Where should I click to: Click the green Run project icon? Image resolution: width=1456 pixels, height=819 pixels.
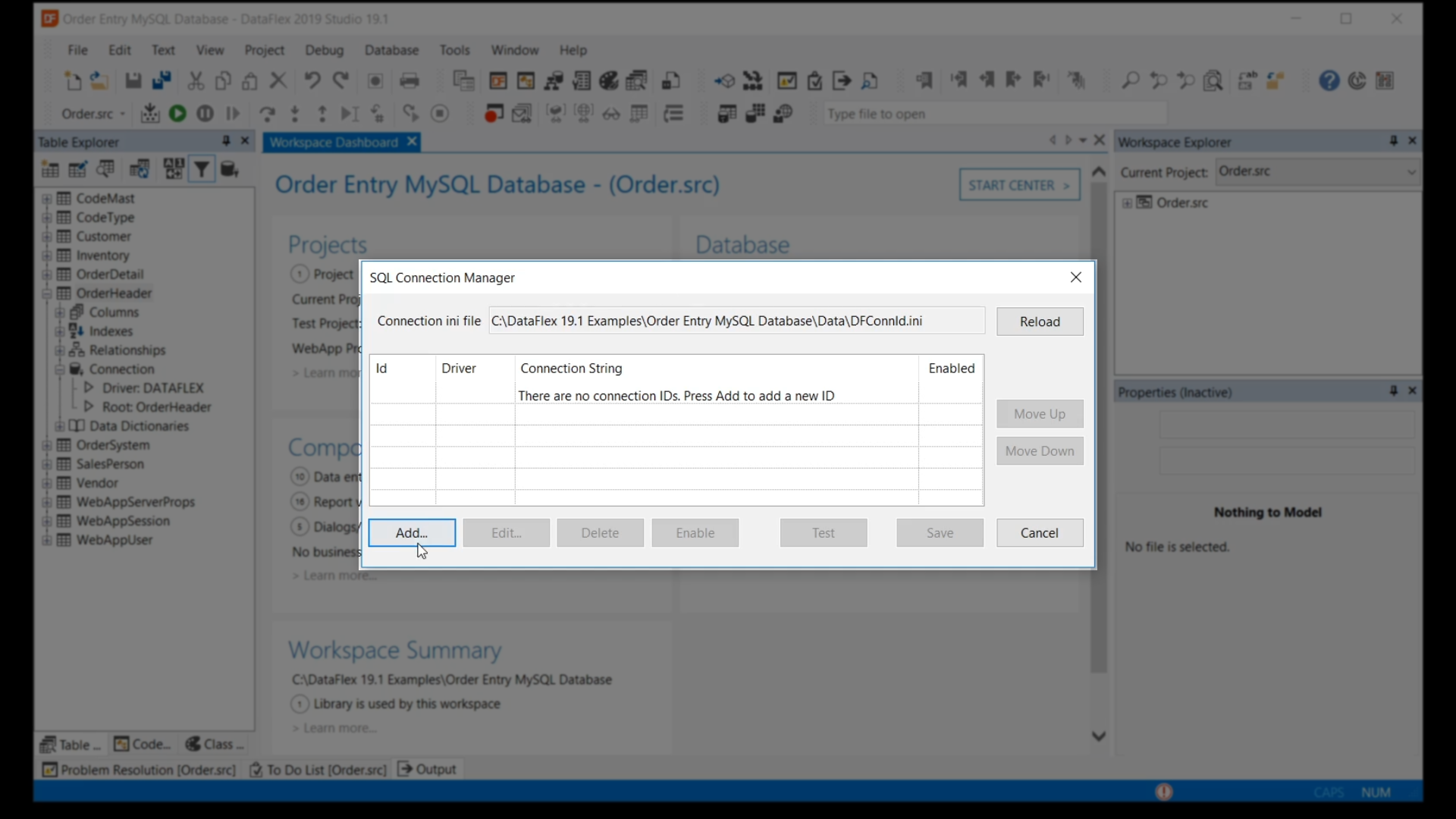pyautogui.click(x=177, y=114)
